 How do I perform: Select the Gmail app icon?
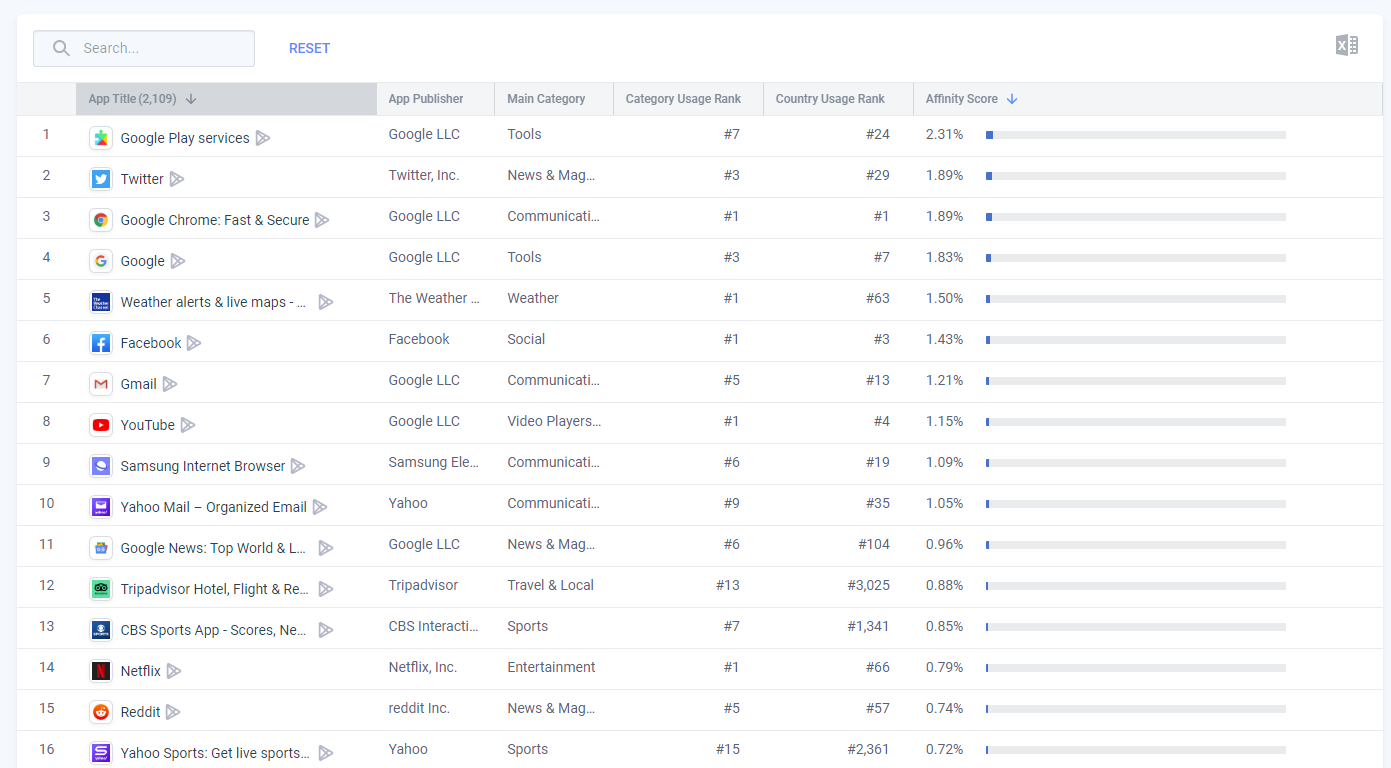[100, 384]
